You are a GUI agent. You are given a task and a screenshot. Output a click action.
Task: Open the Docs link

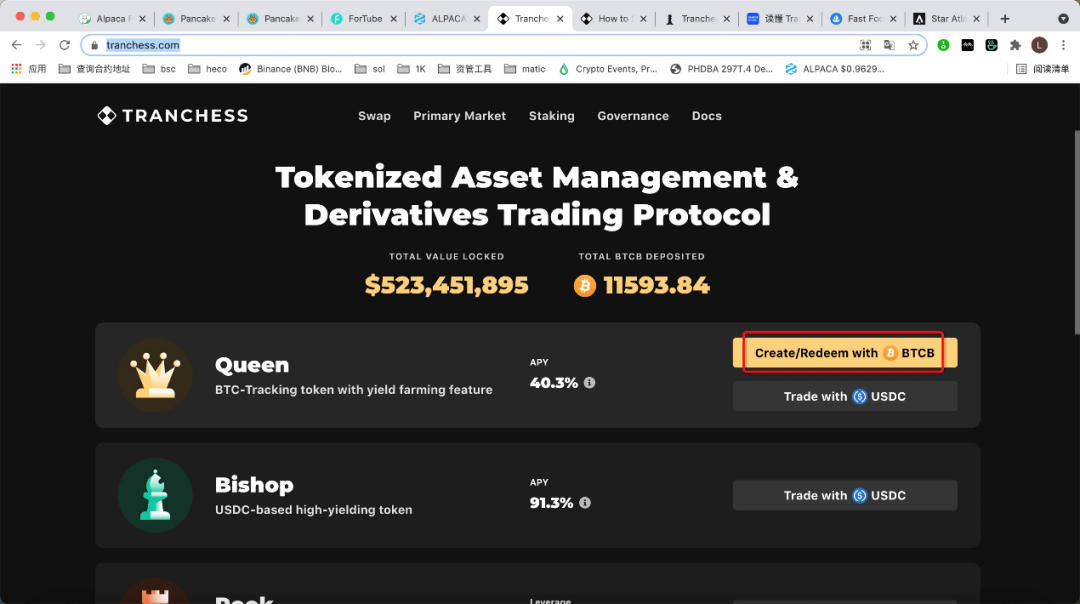click(707, 116)
